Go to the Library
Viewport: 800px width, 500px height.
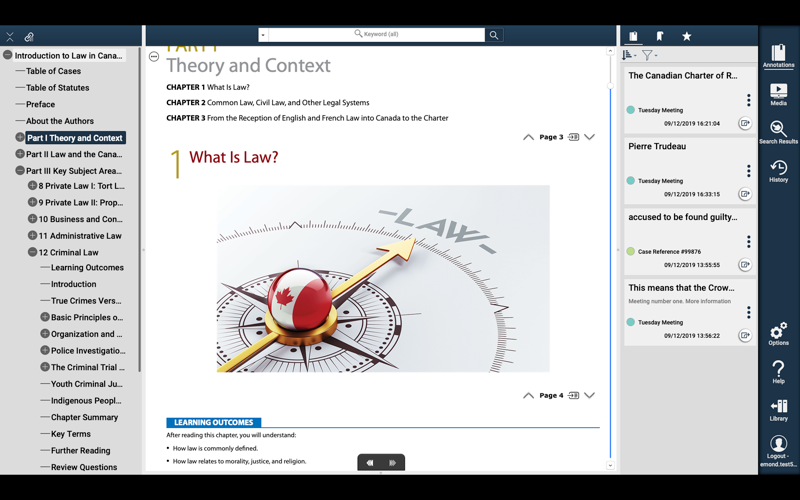(x=778, y=410)
